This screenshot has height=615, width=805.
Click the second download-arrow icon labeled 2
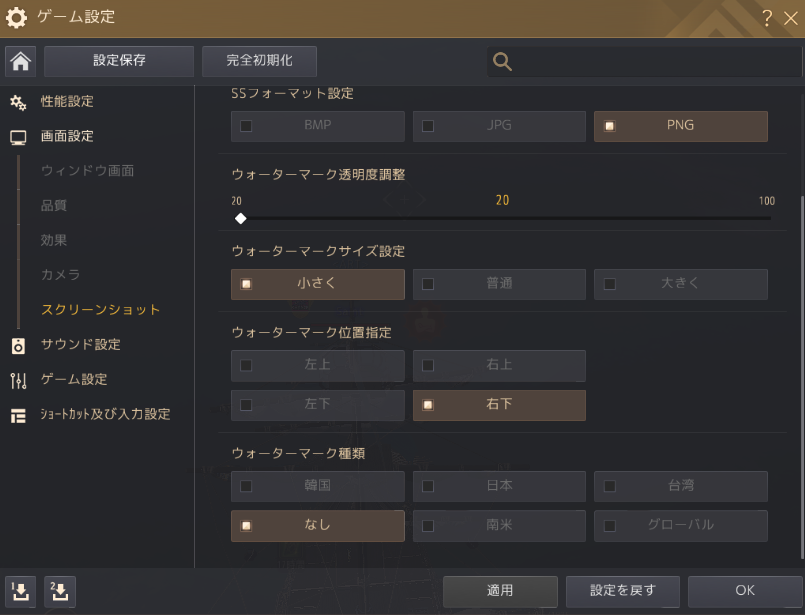[x=59, y=591]
